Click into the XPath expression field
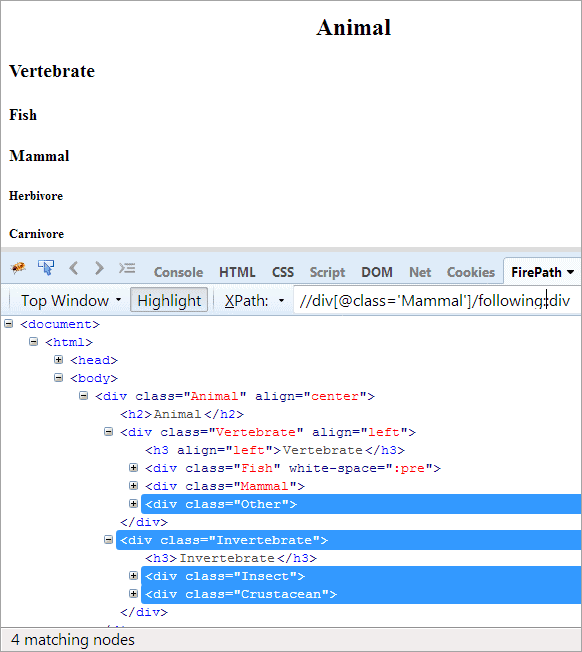The width and height of the screenshot is (582, 652). coord(436,300)
